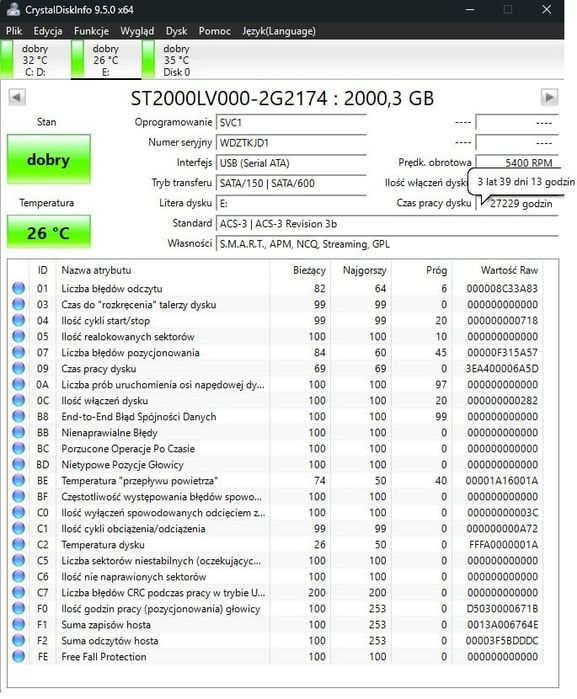Open the Edycja menu

pos(48,31)
